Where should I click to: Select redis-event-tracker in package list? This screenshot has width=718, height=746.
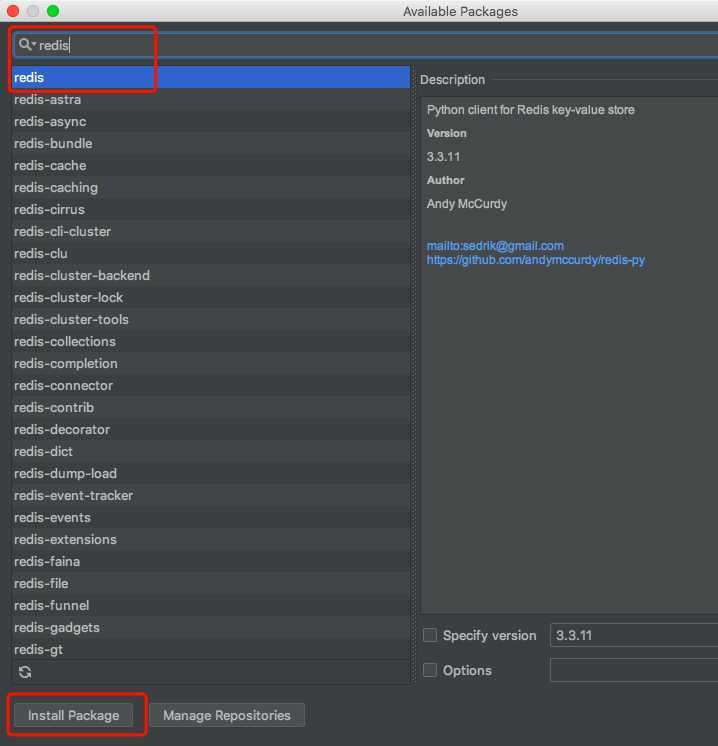(x=211, y=495)
